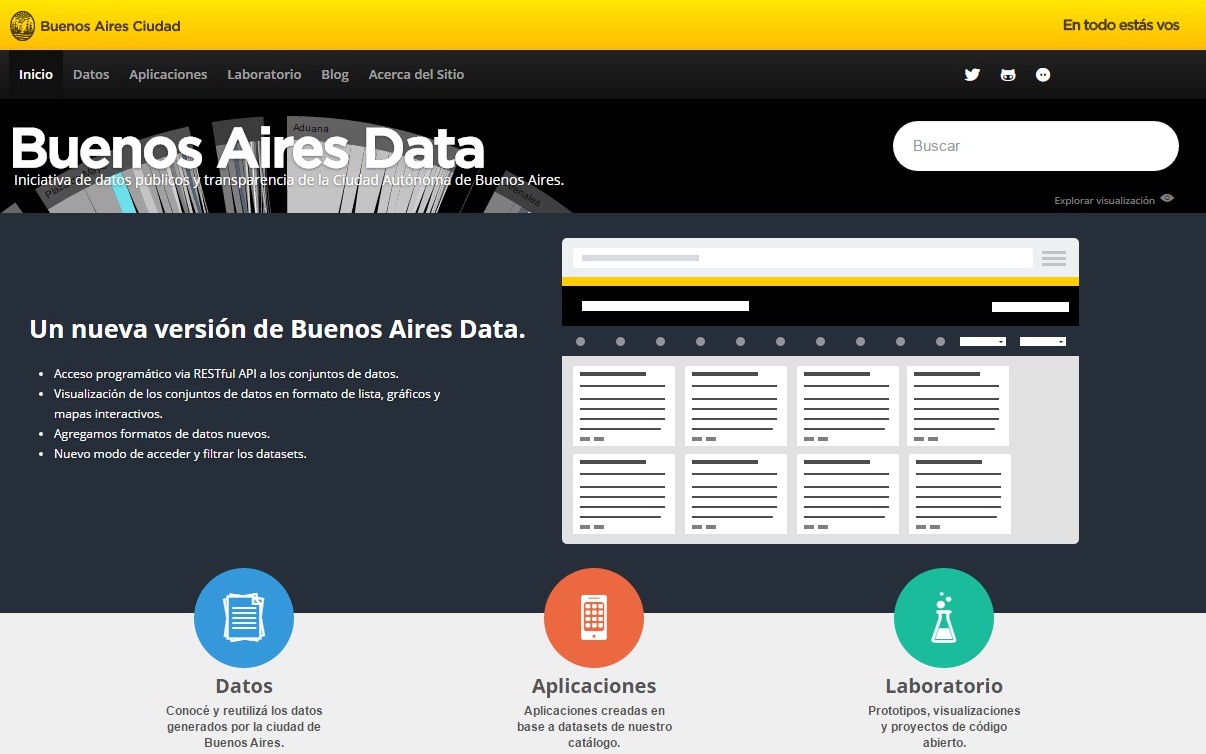1206x754 pixels.
Task: Open the Laboratorio section heading
Action: [944, 686]
